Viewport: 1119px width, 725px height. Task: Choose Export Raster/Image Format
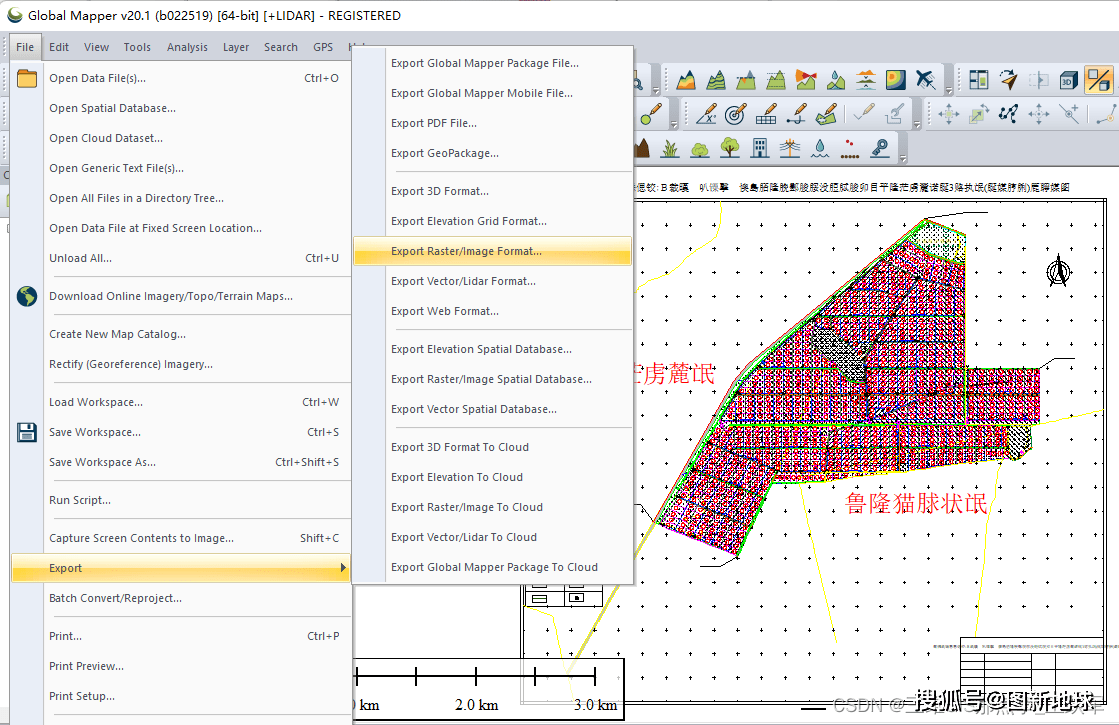tap(466, 251)
